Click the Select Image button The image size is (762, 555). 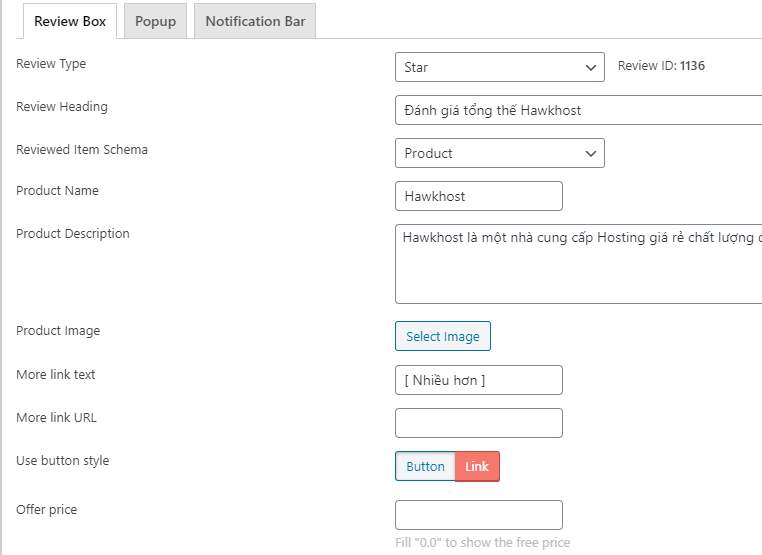click(443, 336)
